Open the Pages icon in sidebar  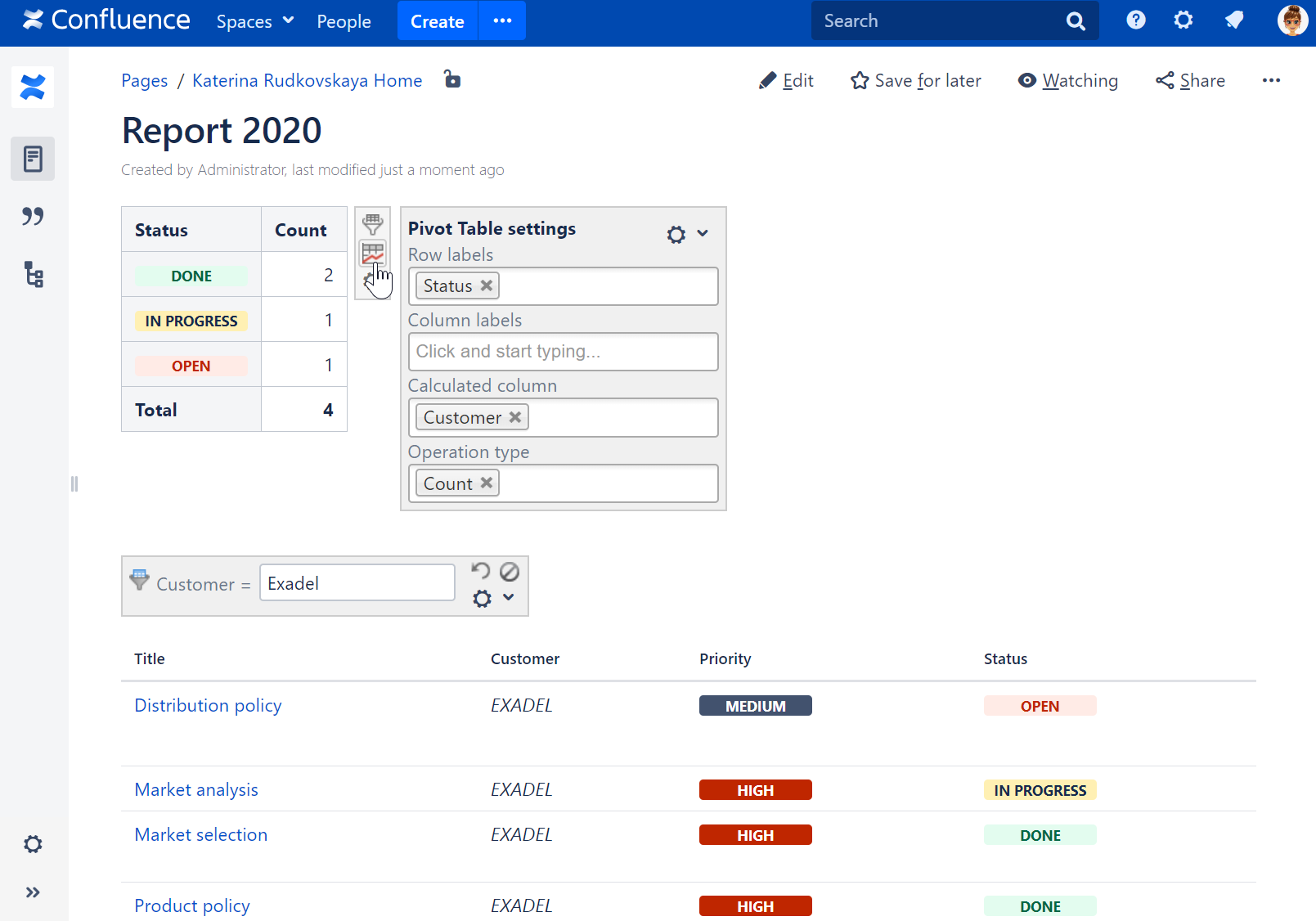click(33, 159)
